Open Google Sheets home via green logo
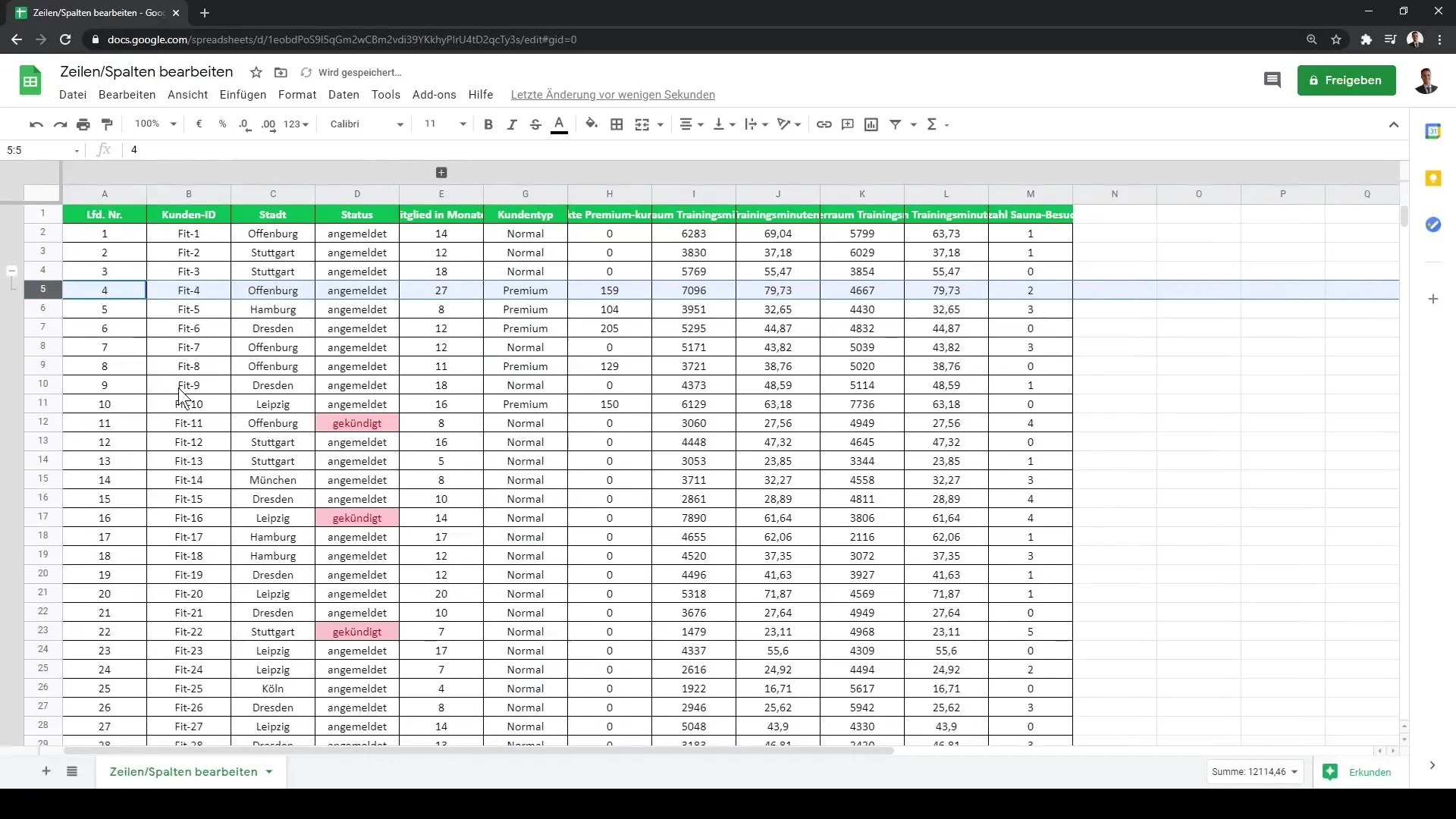 (30, 80)
